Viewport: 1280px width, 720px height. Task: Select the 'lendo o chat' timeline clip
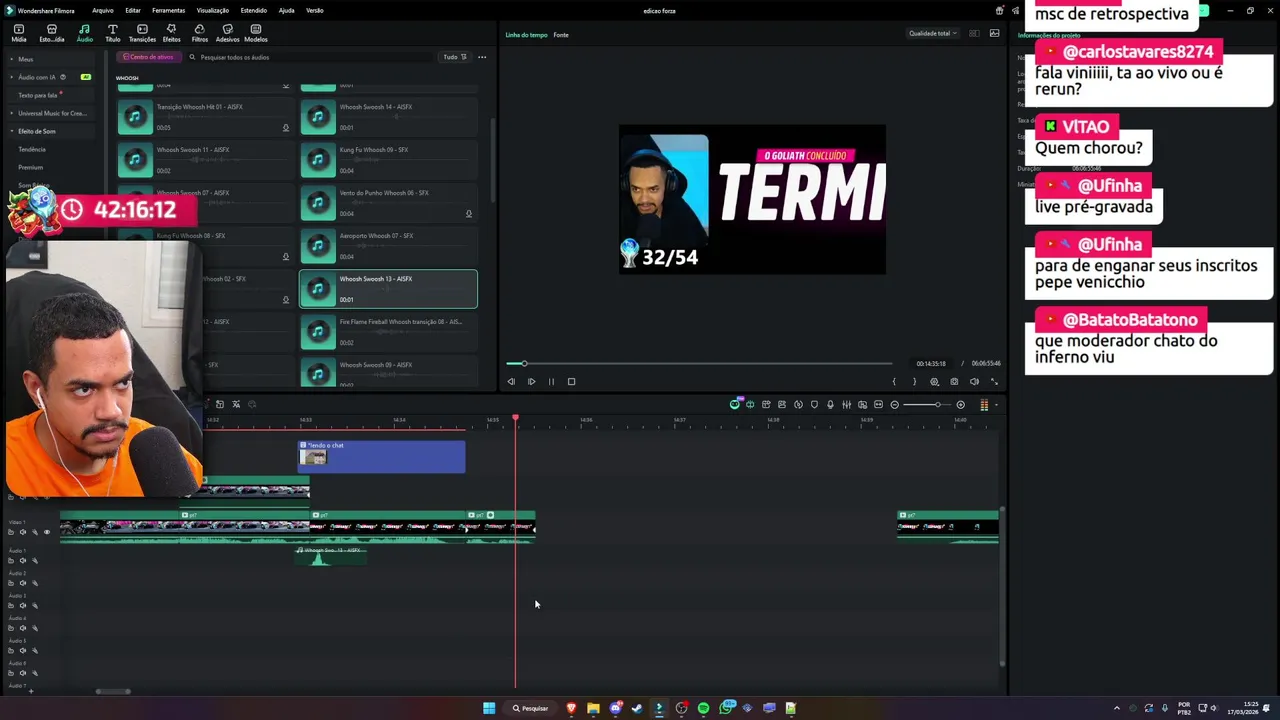(382, 456)
